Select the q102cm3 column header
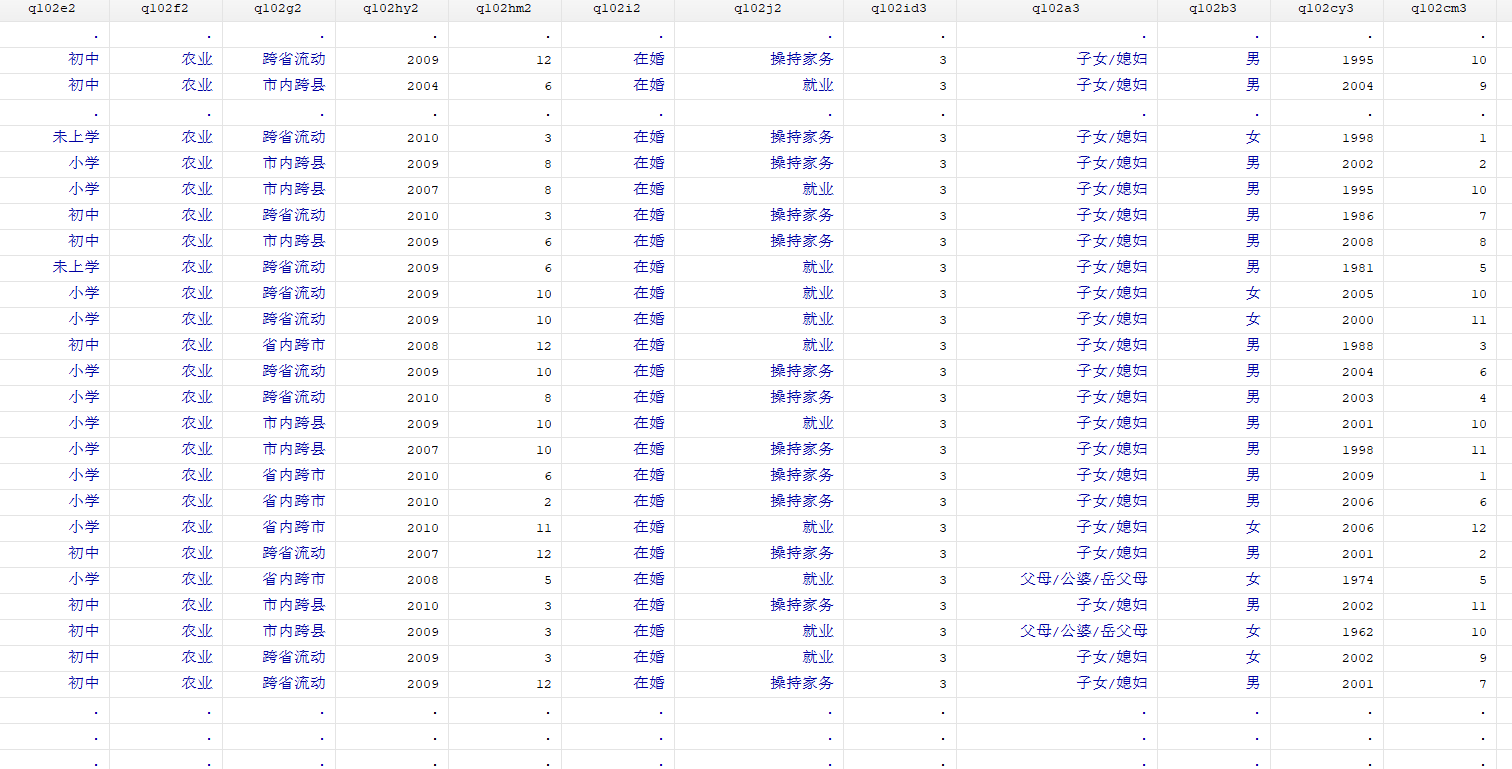The image size is (1512, 769). click(x=1439, y=9)
